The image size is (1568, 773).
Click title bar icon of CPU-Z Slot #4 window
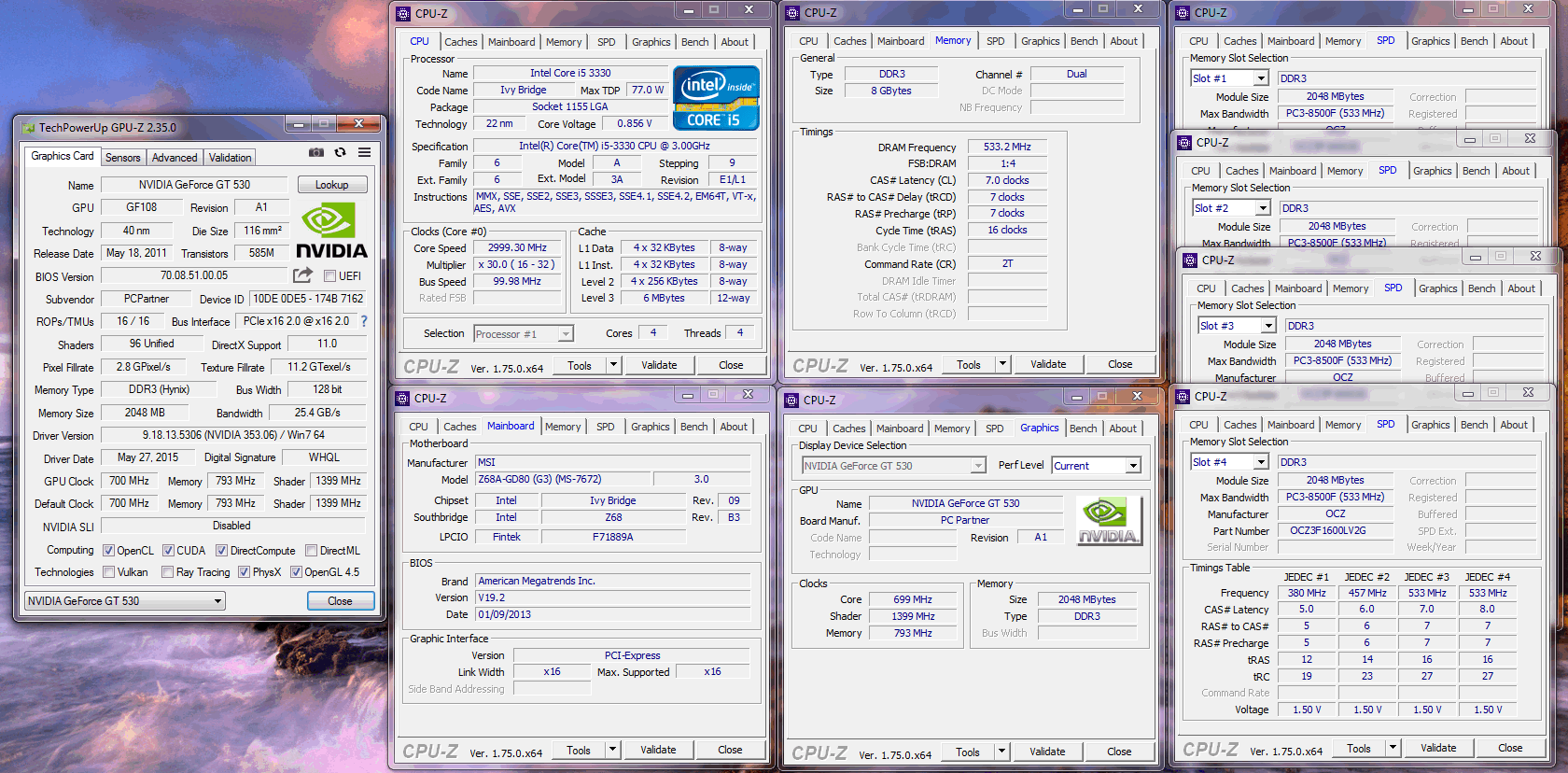1183,397
